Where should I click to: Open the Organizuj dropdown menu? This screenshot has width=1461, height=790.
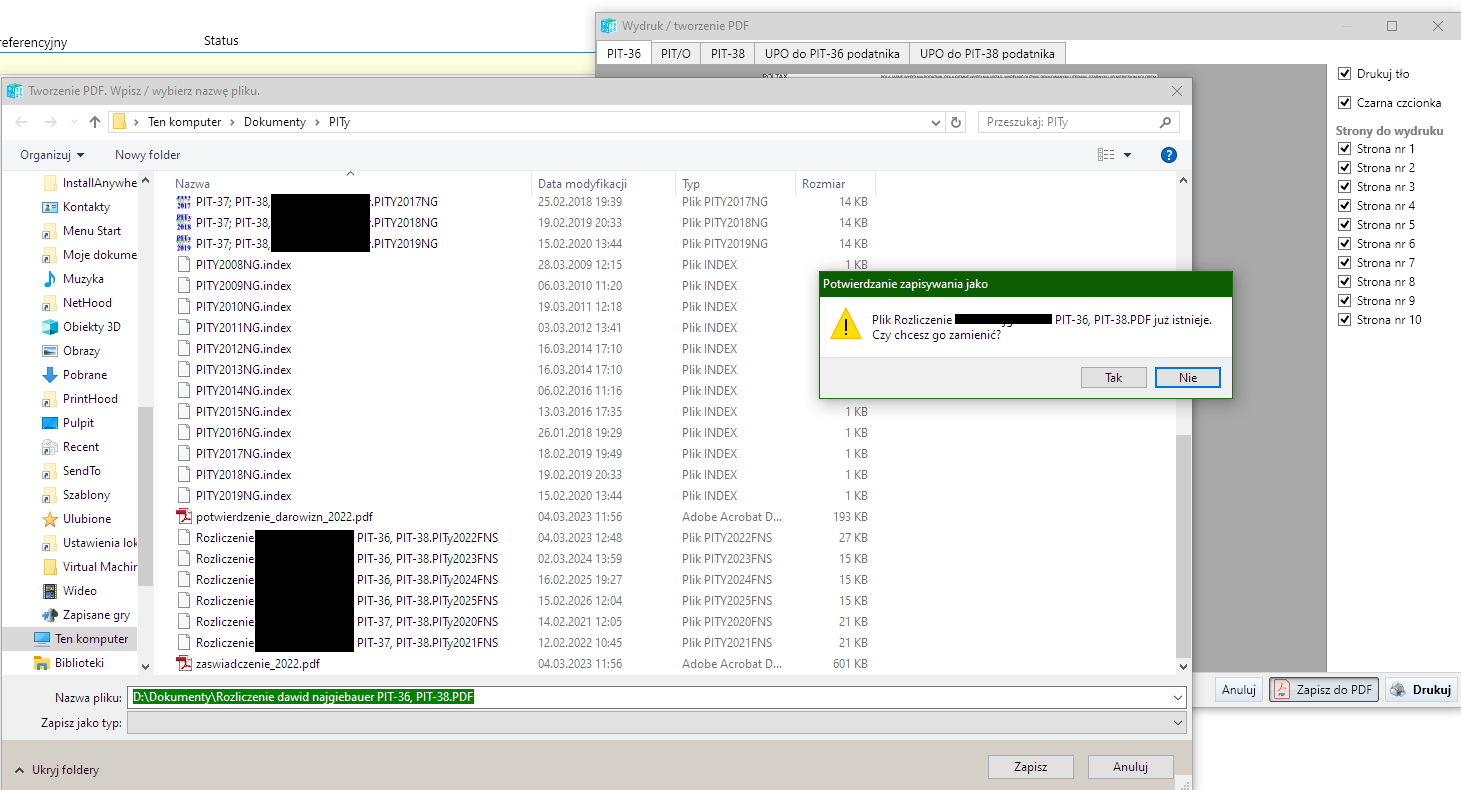click(x=52, y=155)
